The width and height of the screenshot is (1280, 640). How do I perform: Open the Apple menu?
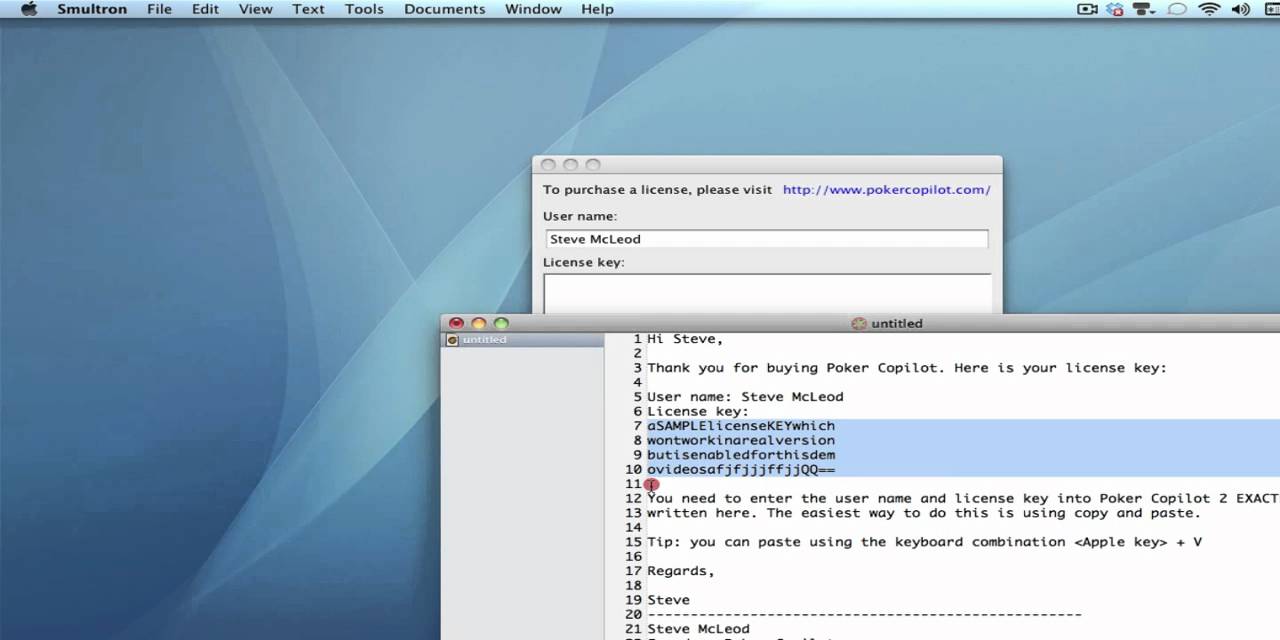[x=28, y=9]
